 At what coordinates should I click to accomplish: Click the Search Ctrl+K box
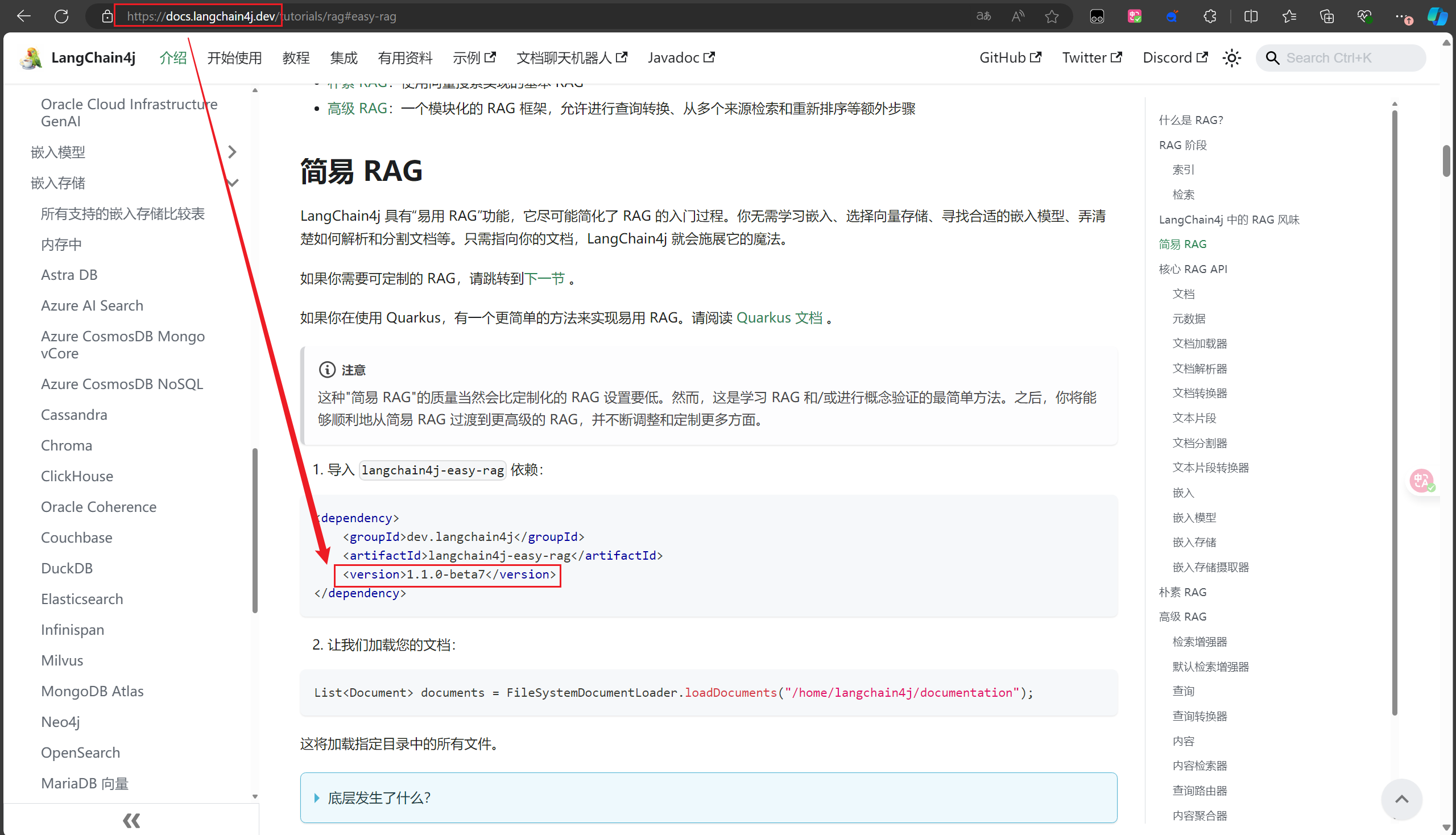[1341, 57]
